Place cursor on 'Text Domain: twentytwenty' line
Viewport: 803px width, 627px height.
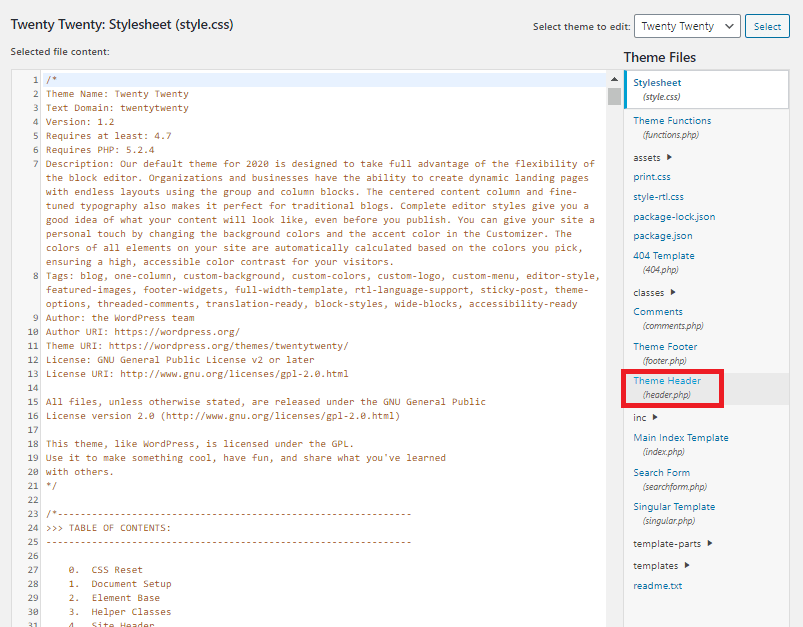pos(117,108)
